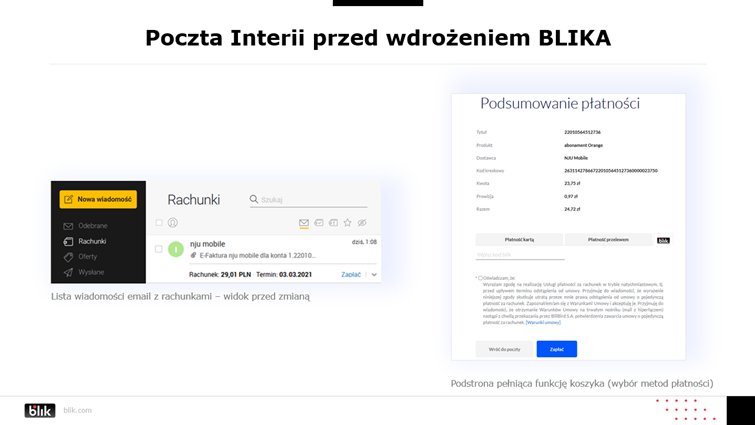755x425 pixels.
Task: Click the Kod kreskowy barcode number
Action: tap(611, 170)
